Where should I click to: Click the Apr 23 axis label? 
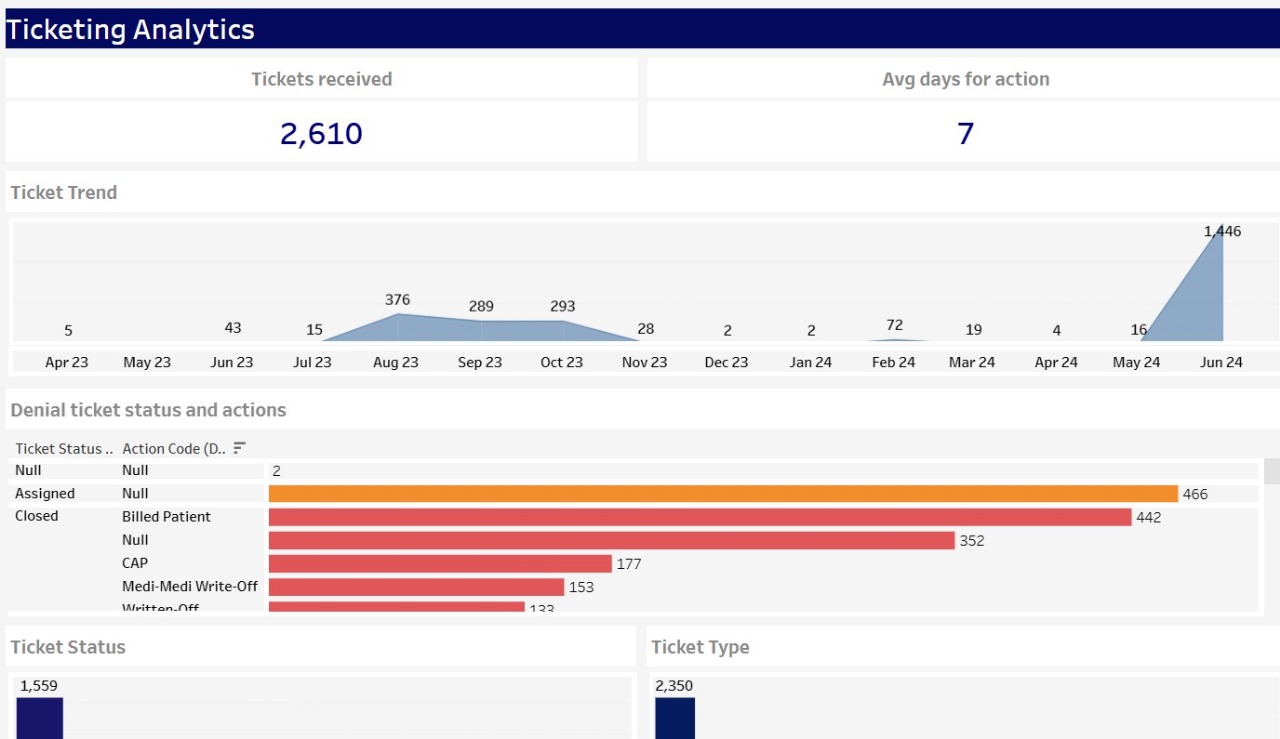pos(66,362)
